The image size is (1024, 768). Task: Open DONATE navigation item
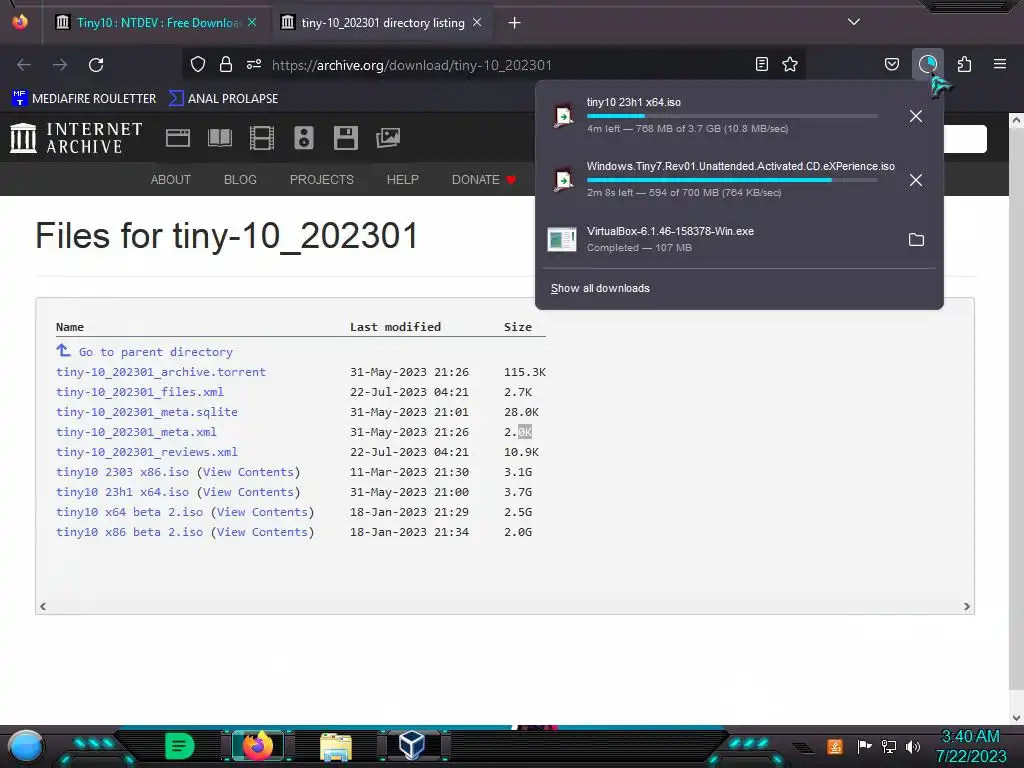click(483, 180)
